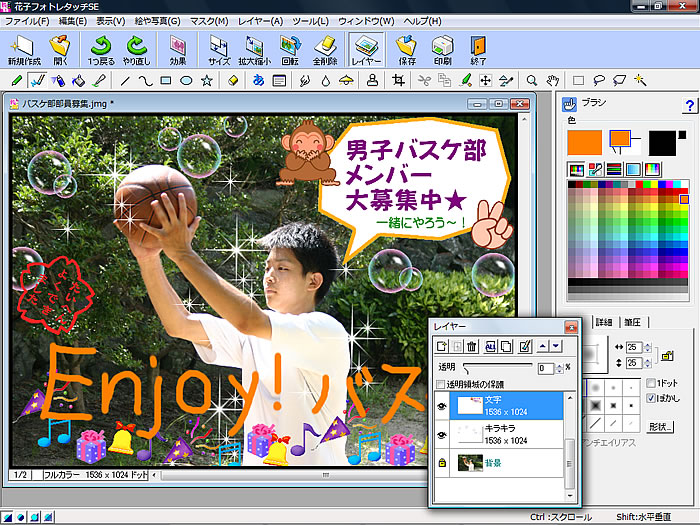Select the rectangle shape tool

click(x=166, y=81)
